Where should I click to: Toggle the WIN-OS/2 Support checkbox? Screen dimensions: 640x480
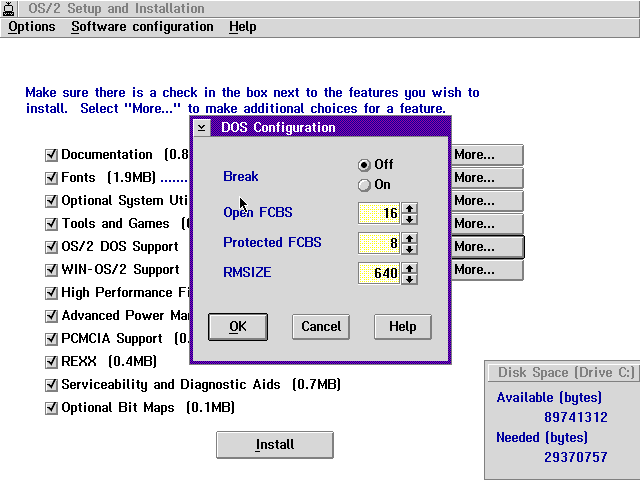pos(51,270)
